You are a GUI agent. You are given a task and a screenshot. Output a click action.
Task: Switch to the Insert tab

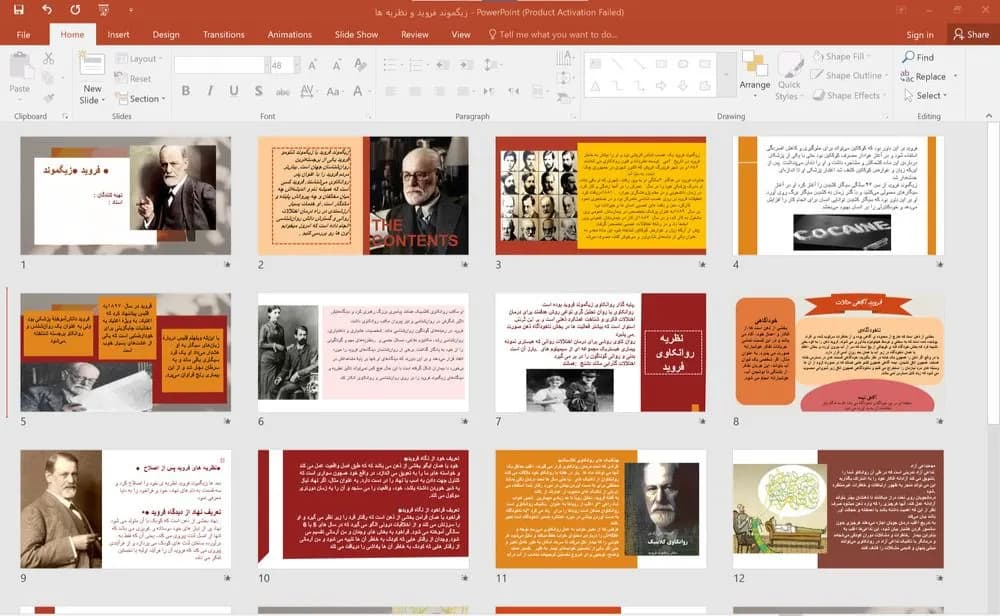coord(118,34)
